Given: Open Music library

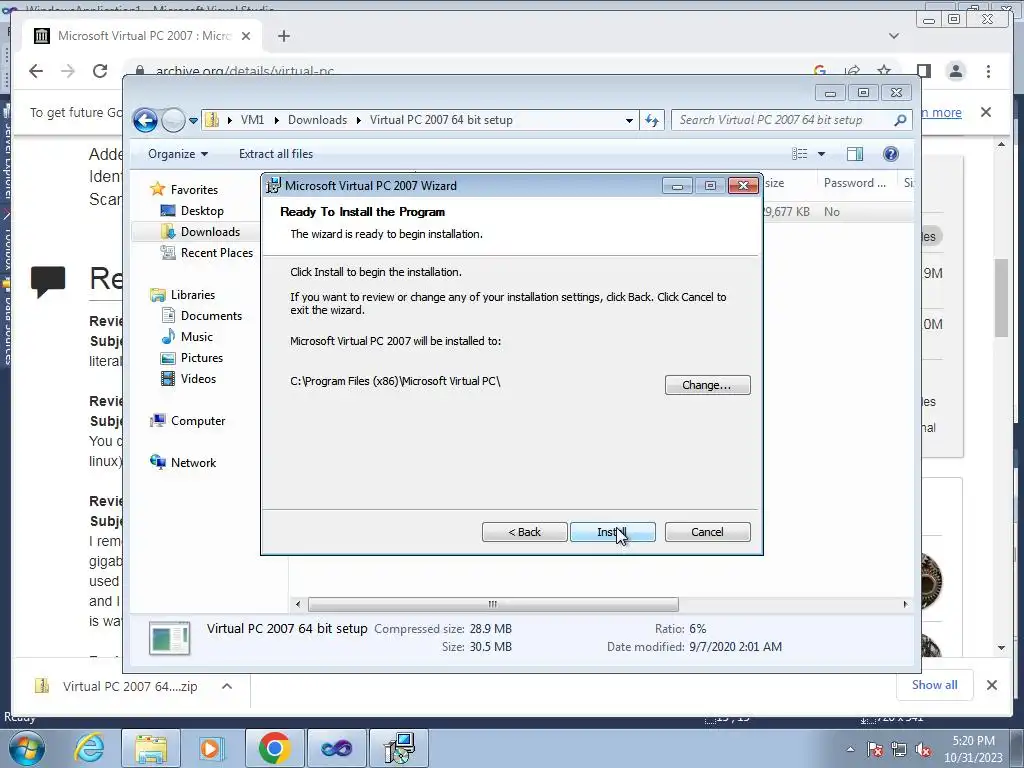Looking at the screenshot, I should point(196,337).
